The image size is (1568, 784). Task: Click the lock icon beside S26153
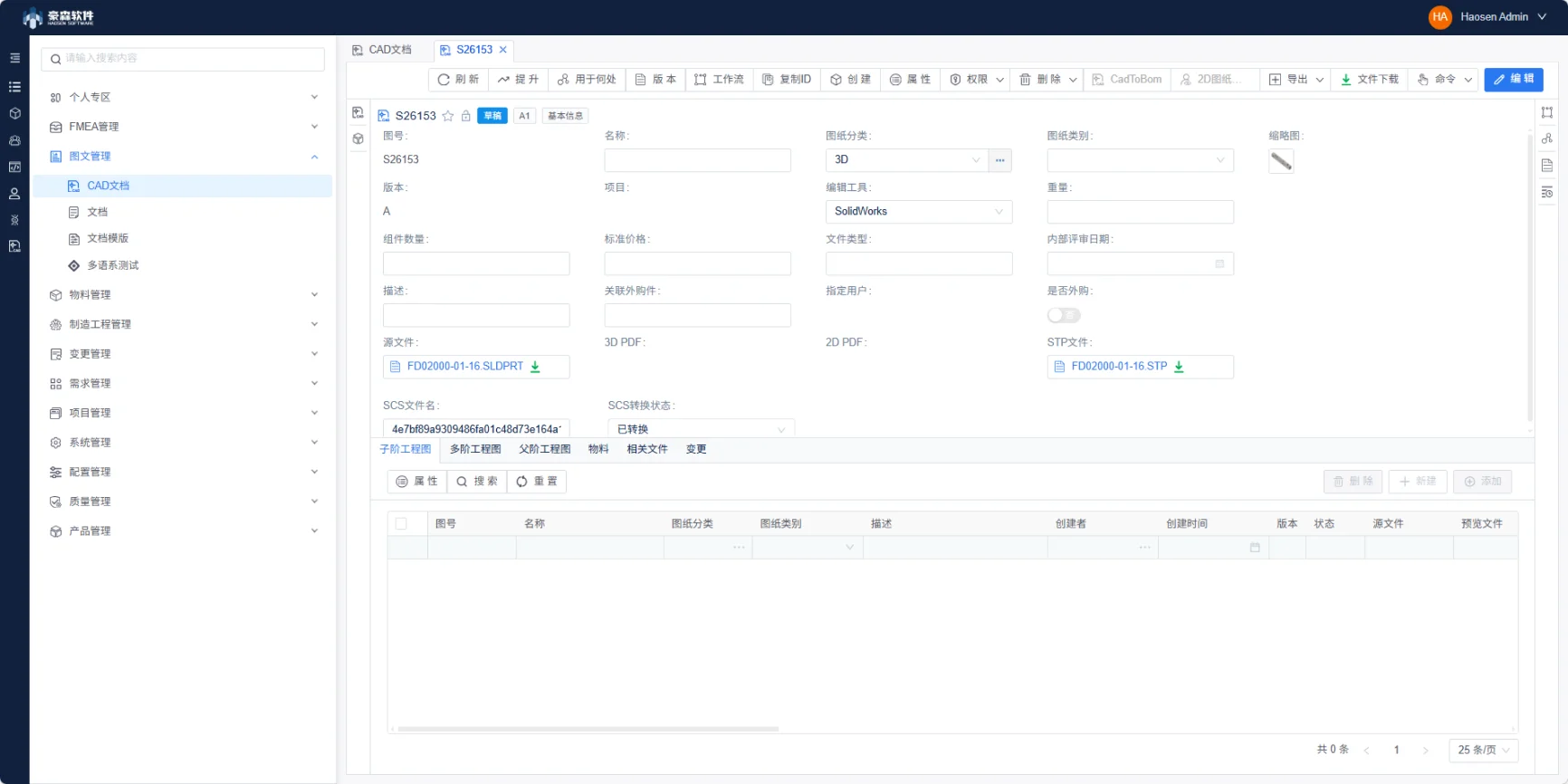[465, 116]
